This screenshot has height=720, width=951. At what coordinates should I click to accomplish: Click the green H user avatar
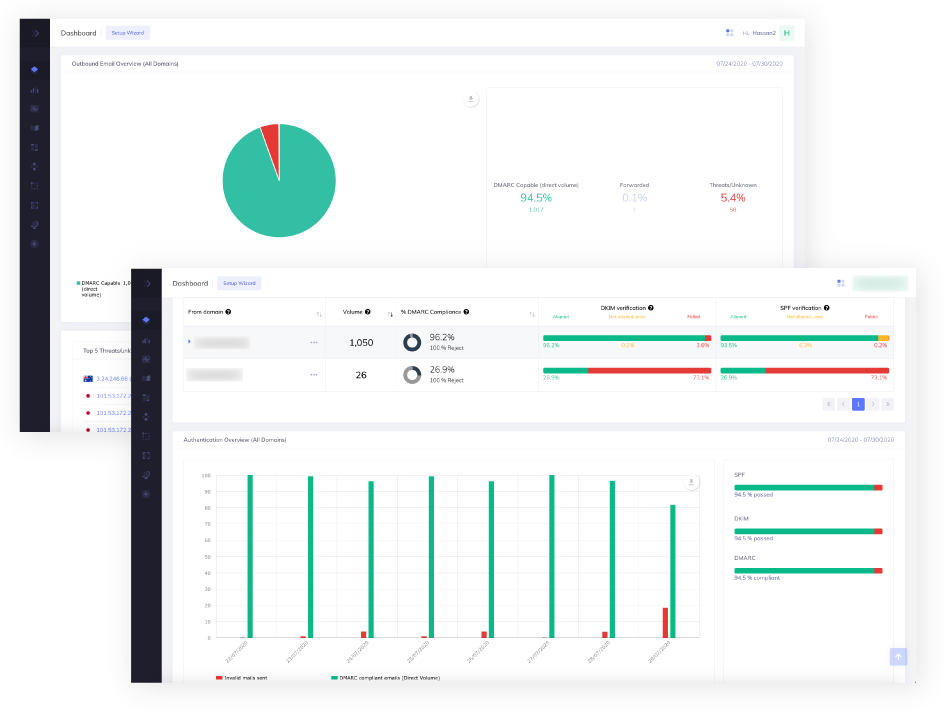click(x=787, y=33)
